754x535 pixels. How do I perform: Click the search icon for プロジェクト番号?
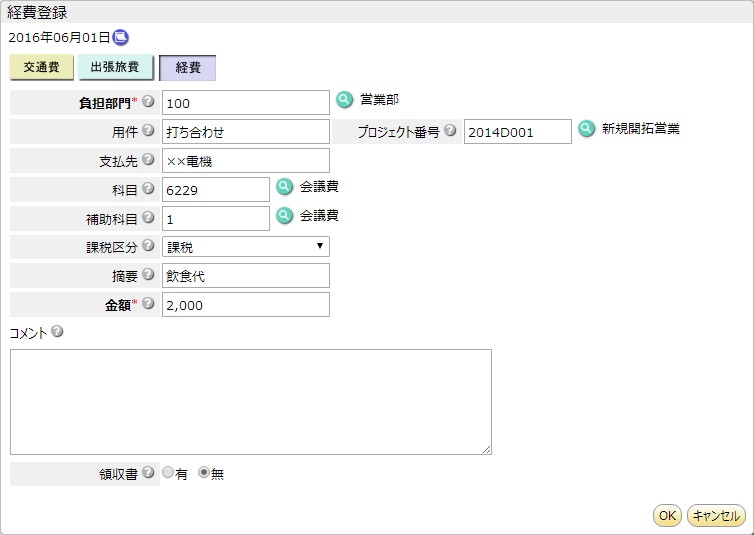pos(586,129)
